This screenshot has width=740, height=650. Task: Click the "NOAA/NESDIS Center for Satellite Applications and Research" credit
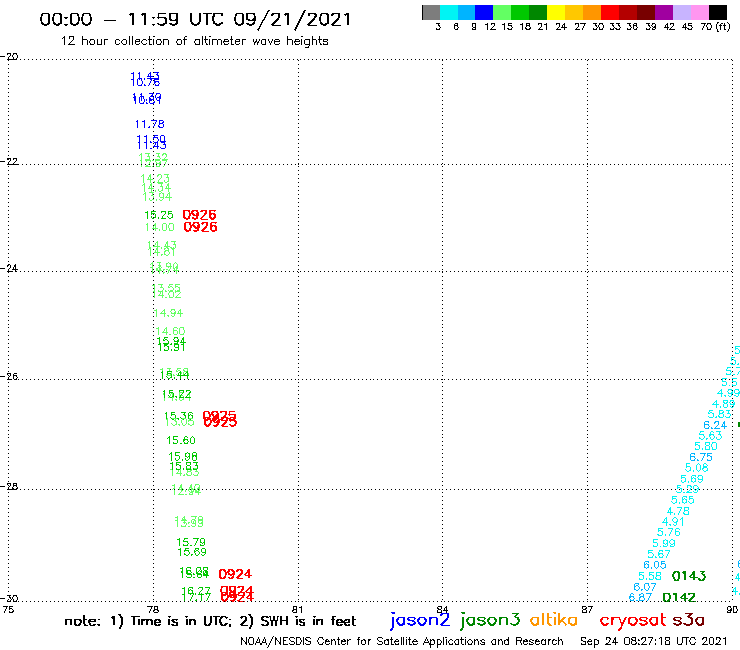(x=402, y=642)
